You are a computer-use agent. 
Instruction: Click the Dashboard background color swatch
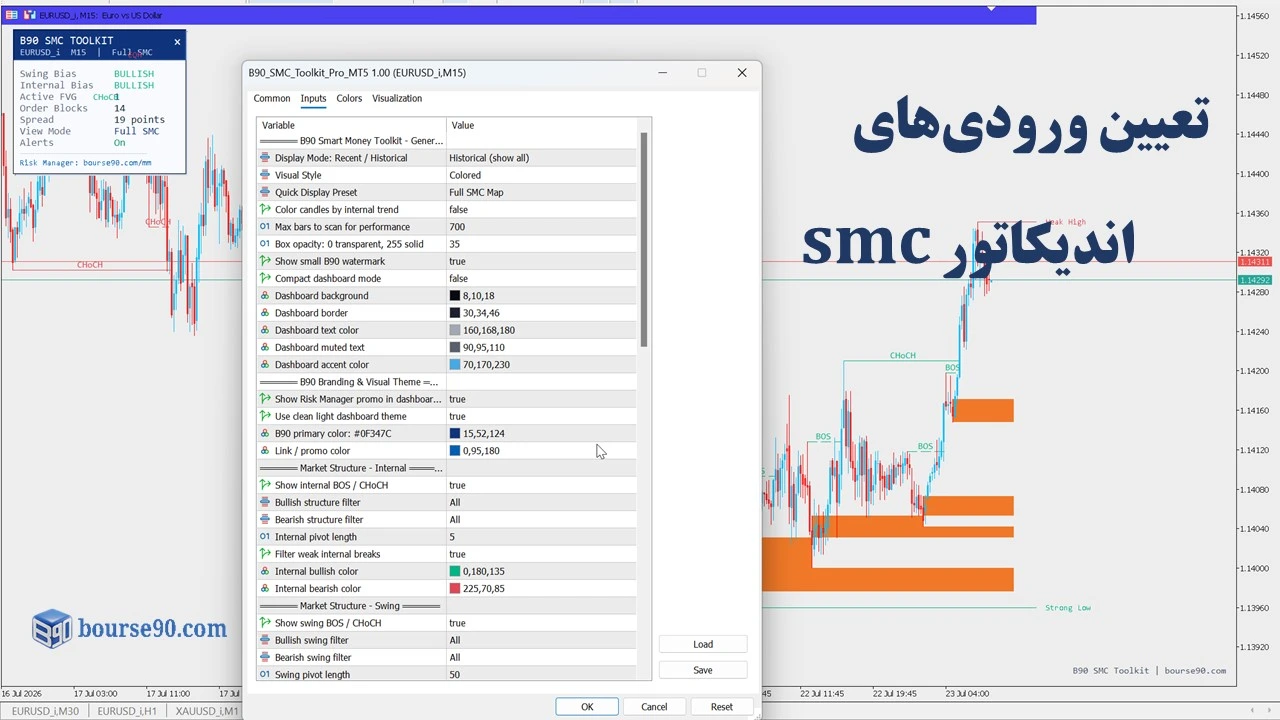pos(455,296)
